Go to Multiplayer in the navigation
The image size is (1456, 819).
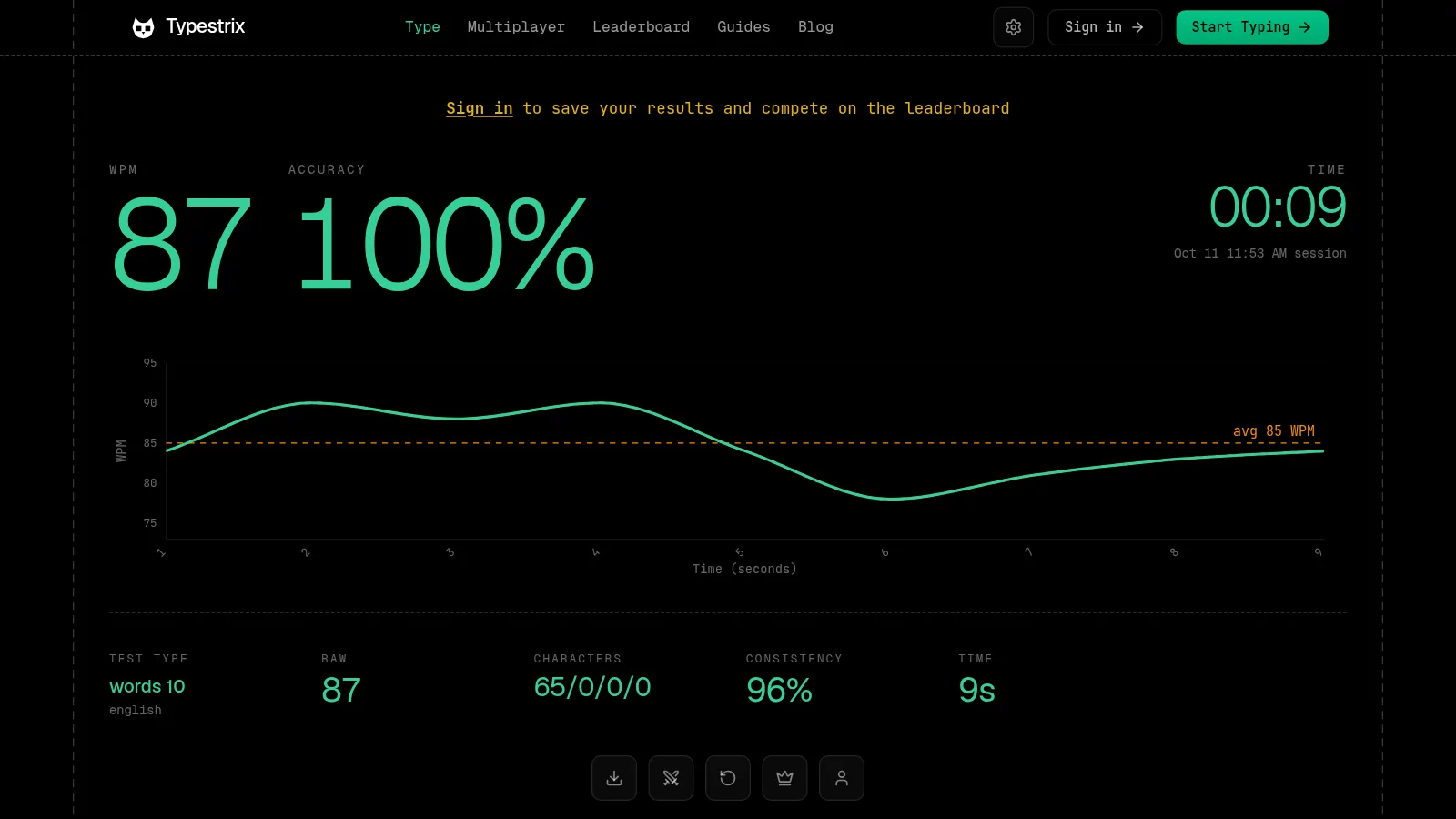516,27
